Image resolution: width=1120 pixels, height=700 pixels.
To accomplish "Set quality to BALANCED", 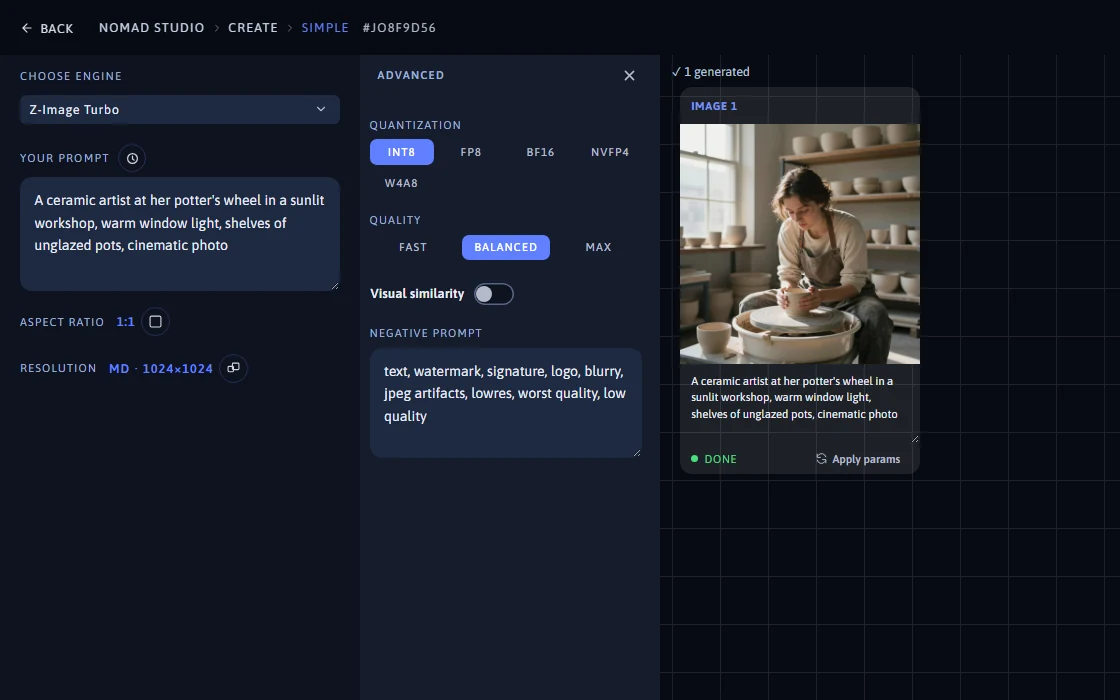I will tap(506, 247).
